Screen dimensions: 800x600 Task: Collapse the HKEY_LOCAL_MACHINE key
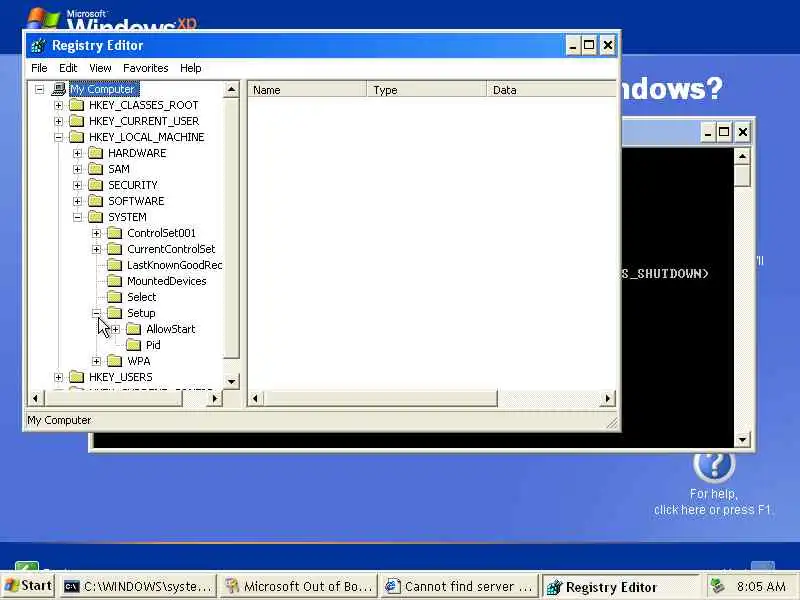tap(58, 137)
